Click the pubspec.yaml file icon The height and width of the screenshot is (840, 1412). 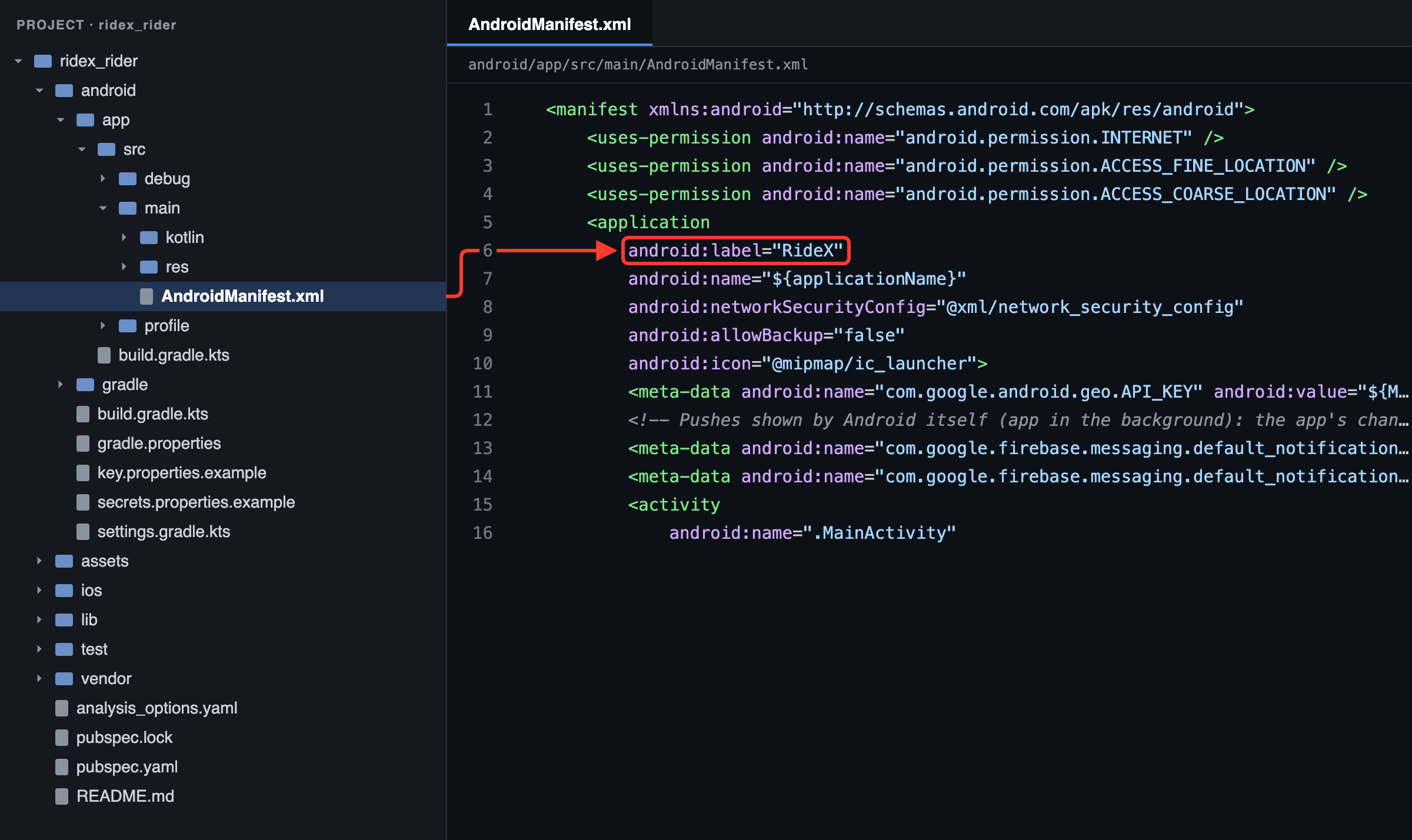(62, 767)
